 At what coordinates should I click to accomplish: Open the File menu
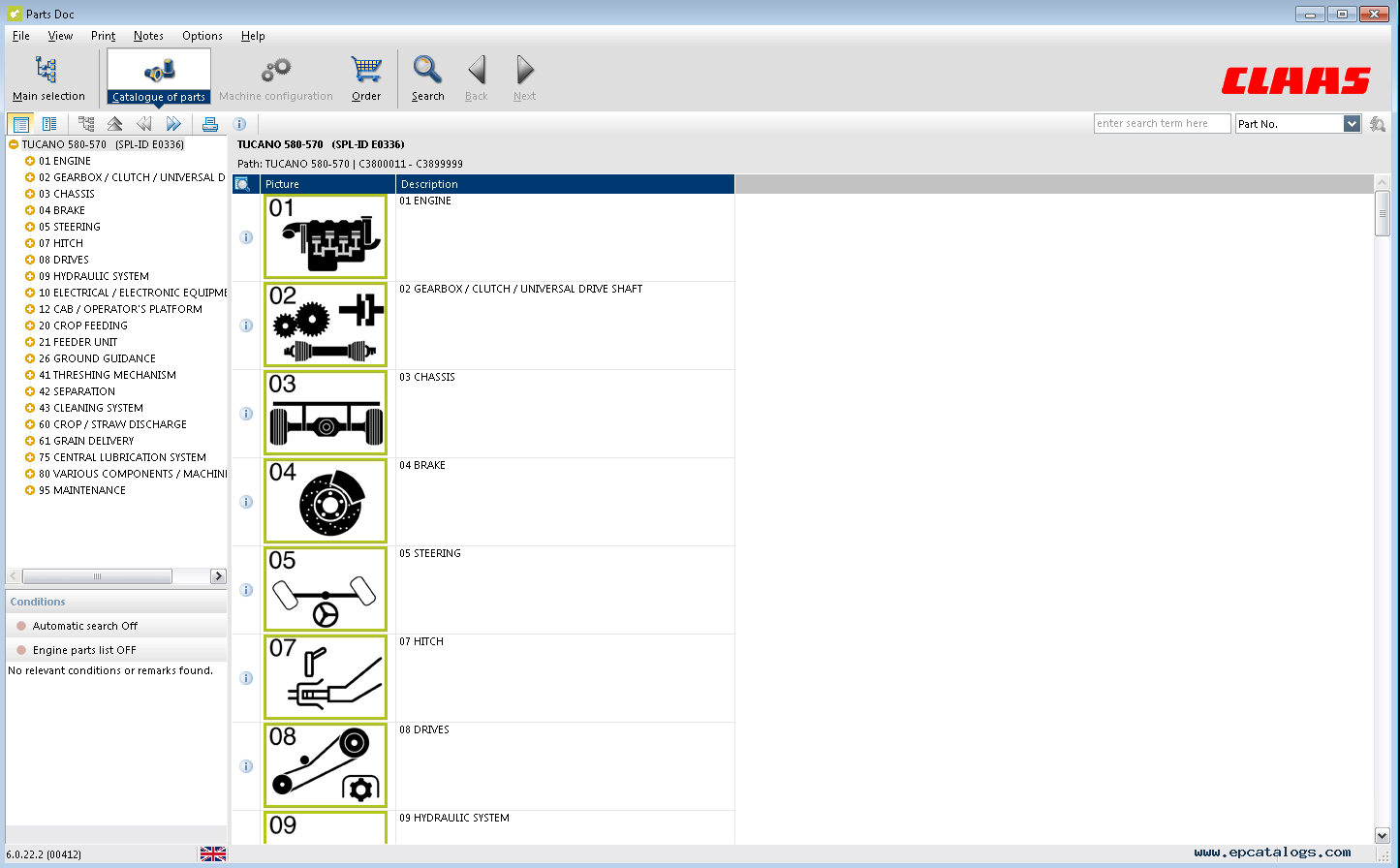pyautogui.click(x=21, y=36)
